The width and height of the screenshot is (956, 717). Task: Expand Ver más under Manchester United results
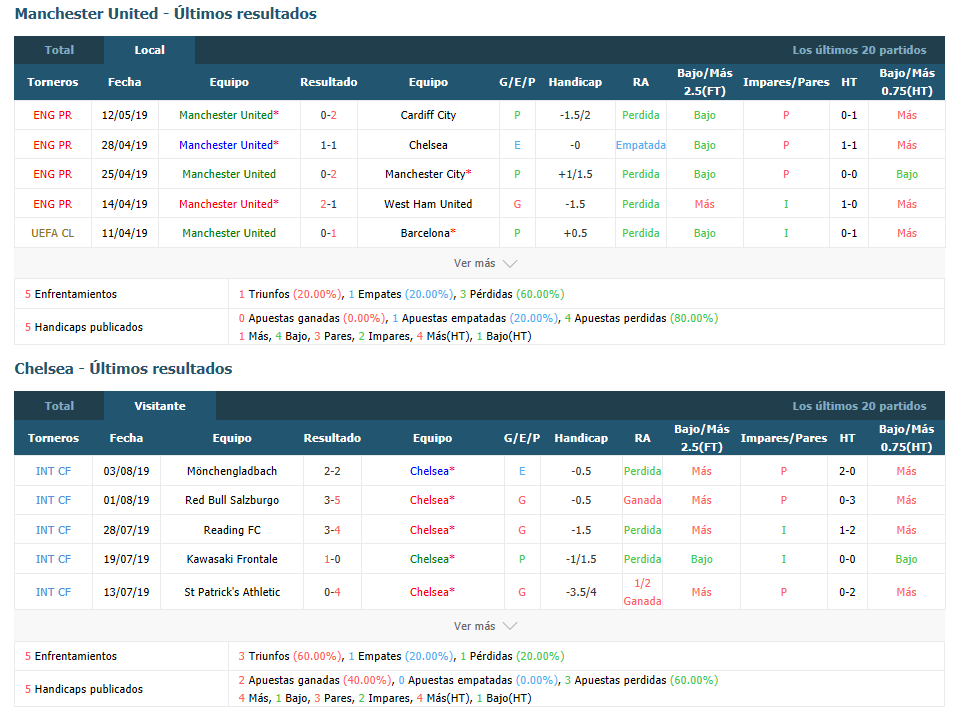click(485, 263)
